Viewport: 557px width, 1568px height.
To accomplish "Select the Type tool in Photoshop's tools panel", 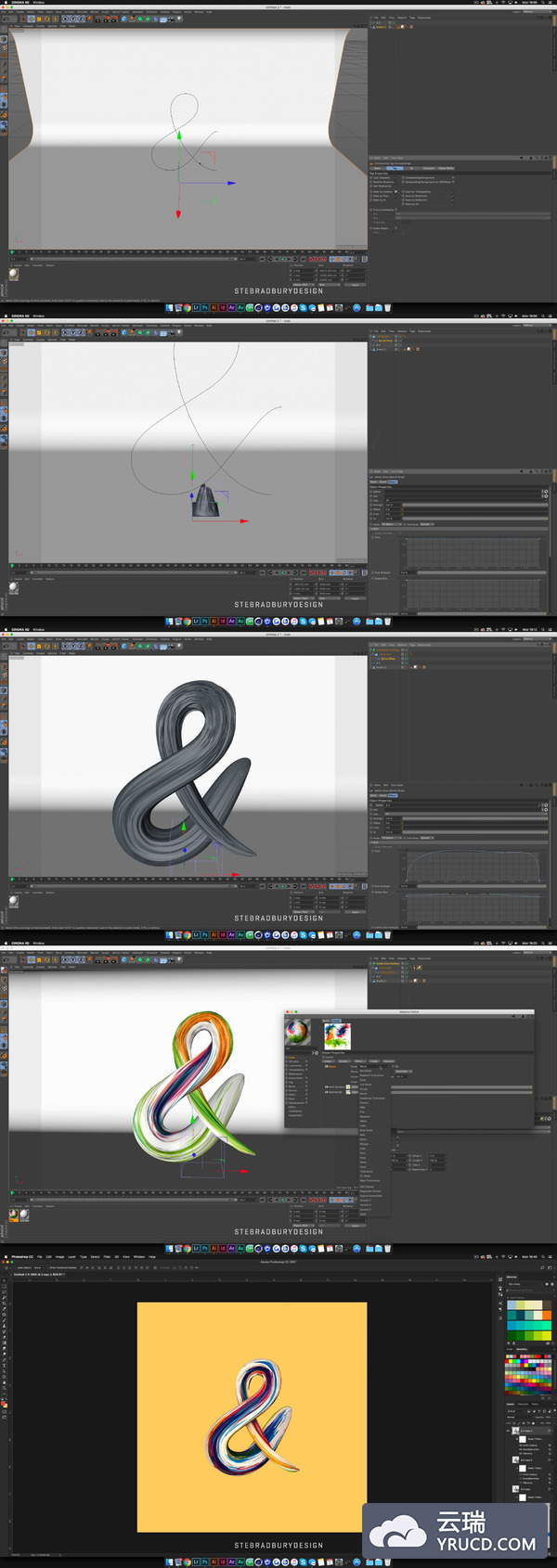I will click(x=5, y=1366).
